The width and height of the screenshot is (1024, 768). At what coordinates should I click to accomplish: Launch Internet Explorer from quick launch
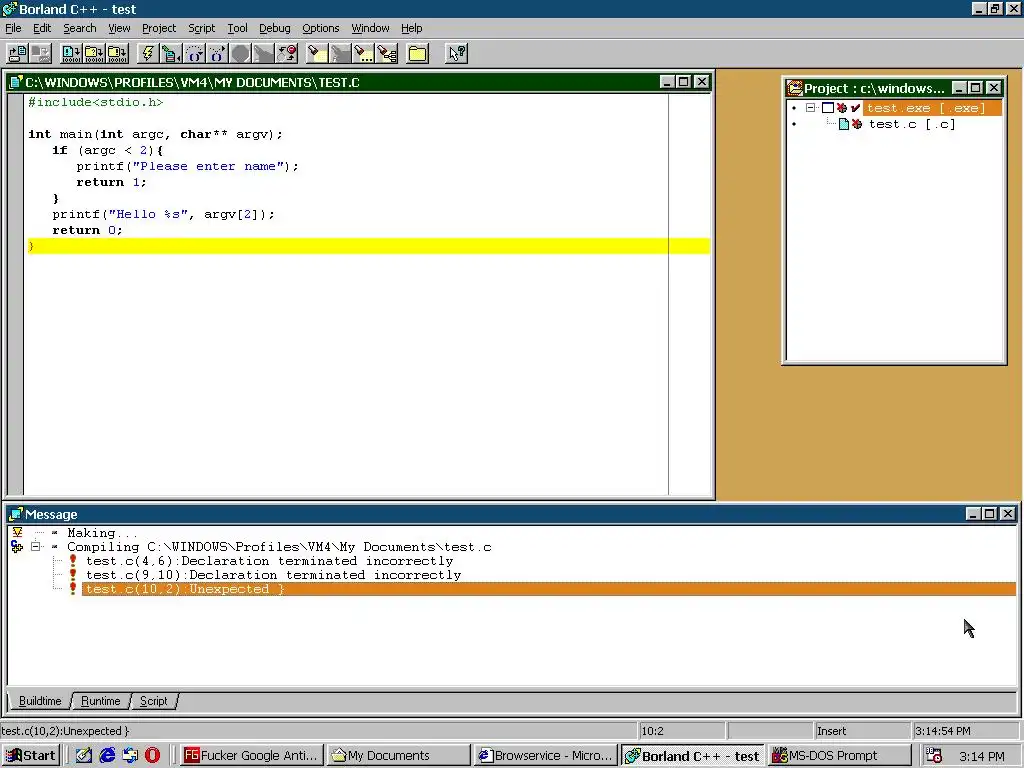[107, 756]
